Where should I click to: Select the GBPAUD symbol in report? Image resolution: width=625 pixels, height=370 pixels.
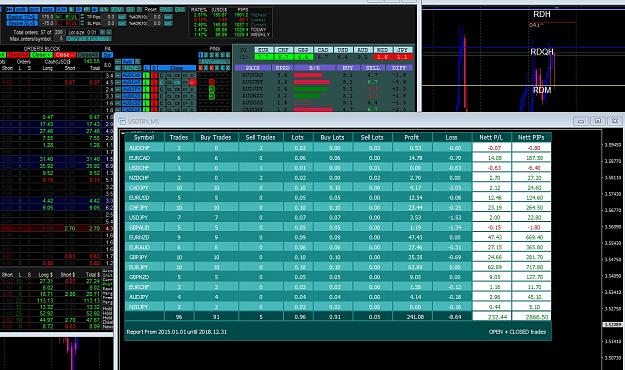point(138,227)
